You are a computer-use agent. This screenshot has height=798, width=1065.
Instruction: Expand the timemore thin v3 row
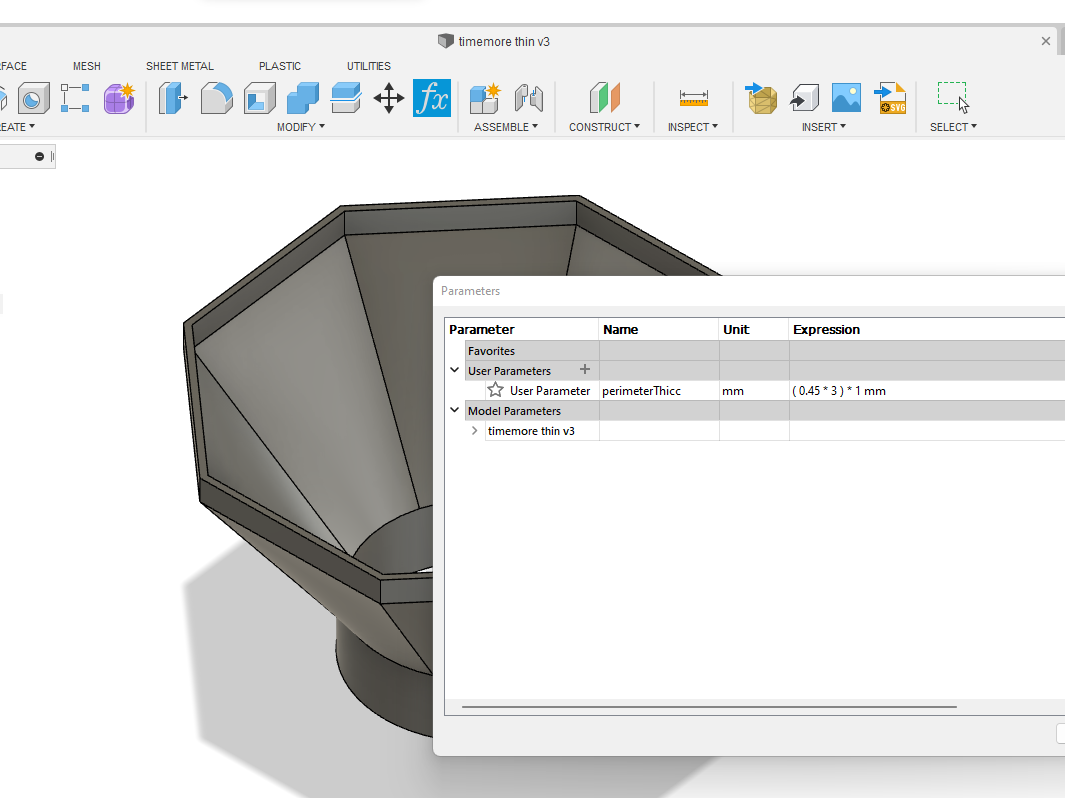[x=475, y=431]
